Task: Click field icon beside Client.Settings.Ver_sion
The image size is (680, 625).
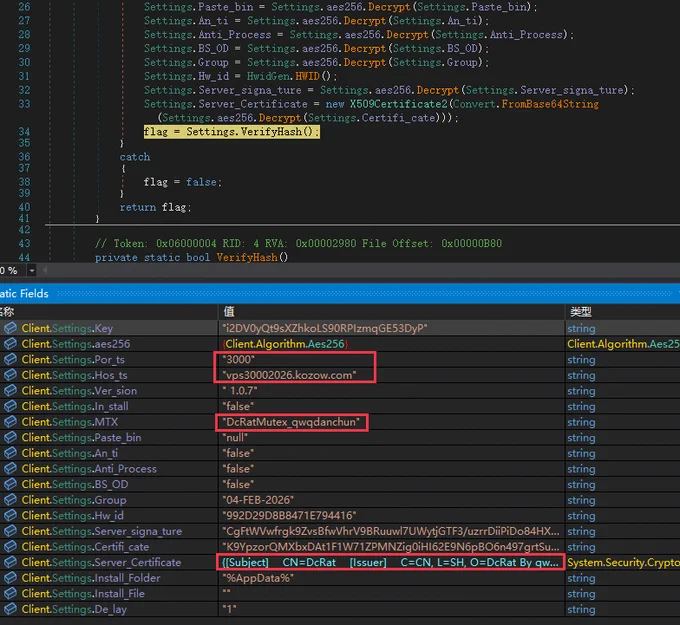Action: (x=10, y=391)
